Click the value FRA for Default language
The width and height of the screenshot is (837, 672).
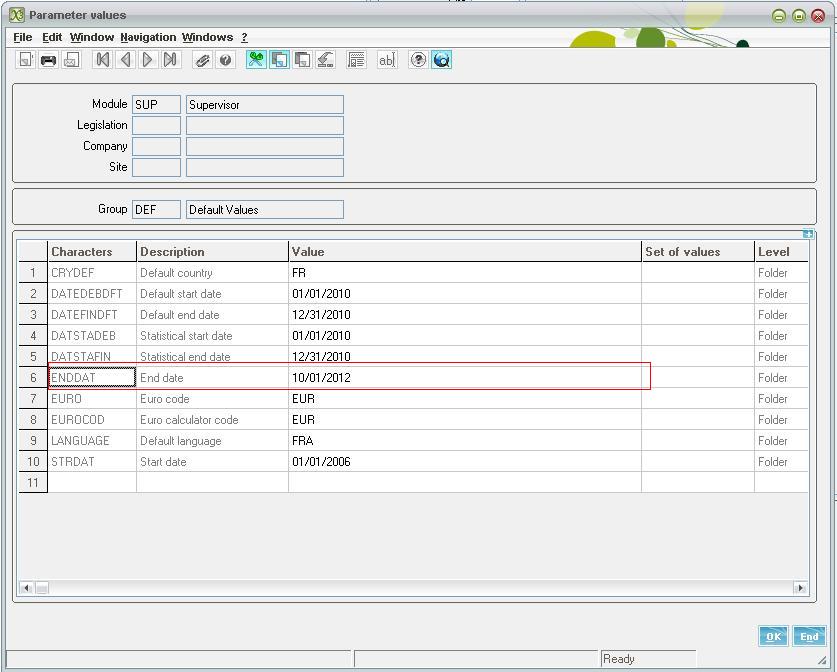465,441
